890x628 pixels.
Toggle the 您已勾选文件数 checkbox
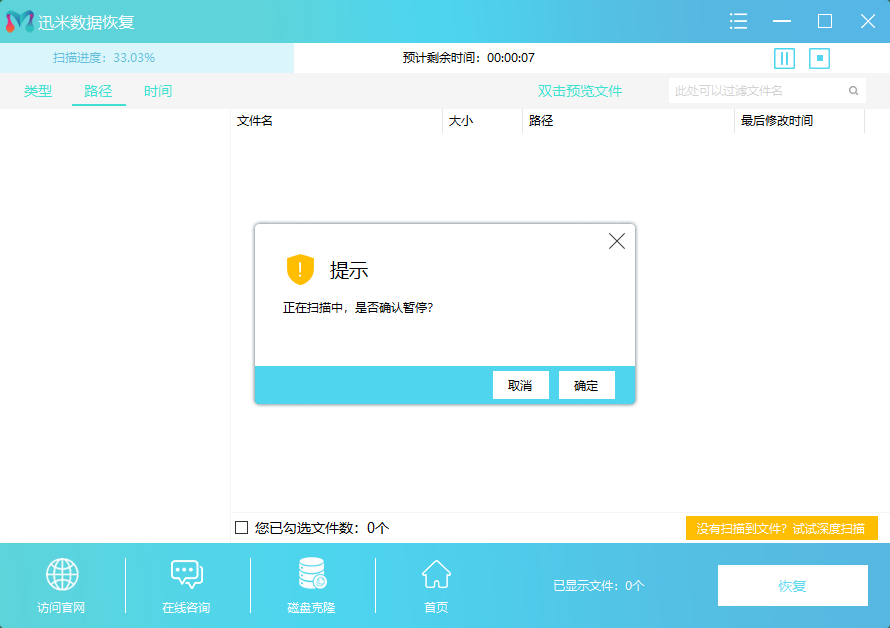coord(241,528)
